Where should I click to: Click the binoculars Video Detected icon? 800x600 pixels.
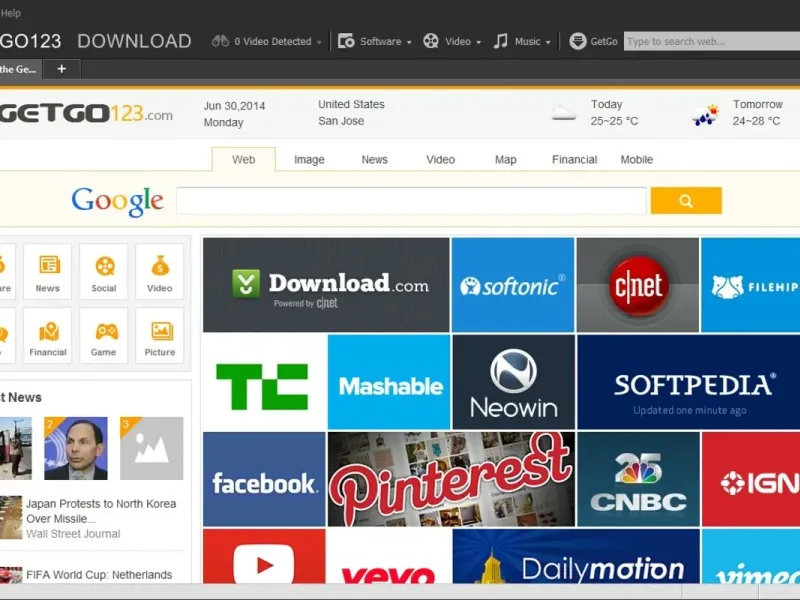pyautogui.click(x=220, y=41)
